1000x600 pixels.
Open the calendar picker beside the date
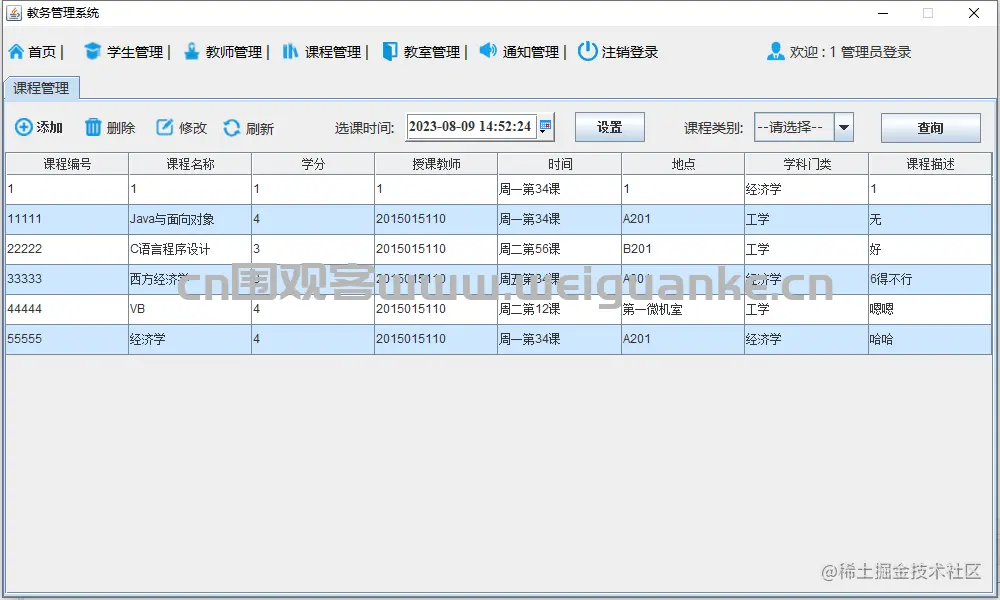tap(545, 126)
